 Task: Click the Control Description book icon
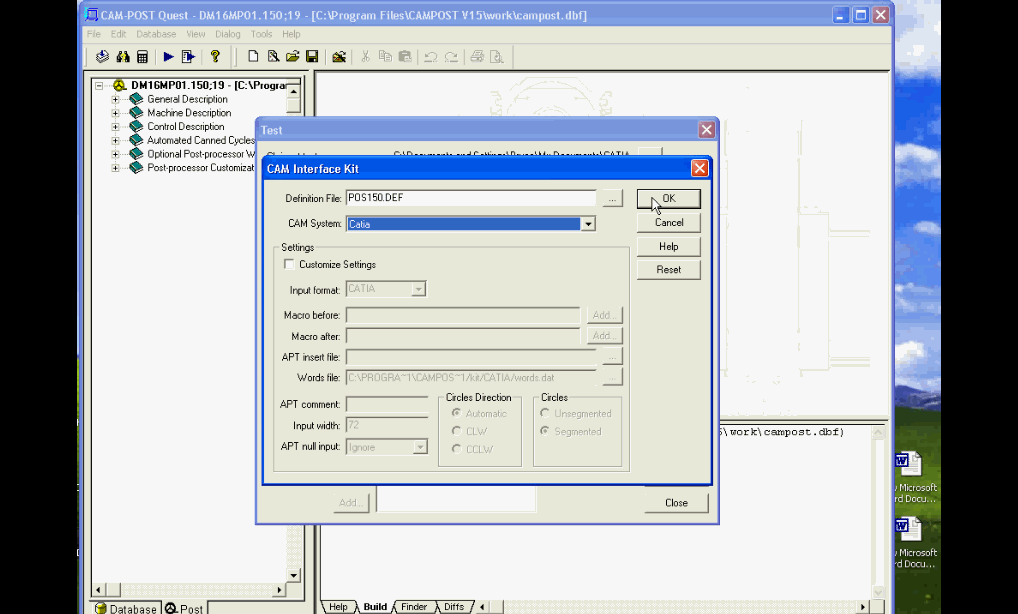(x=136, y=126)
